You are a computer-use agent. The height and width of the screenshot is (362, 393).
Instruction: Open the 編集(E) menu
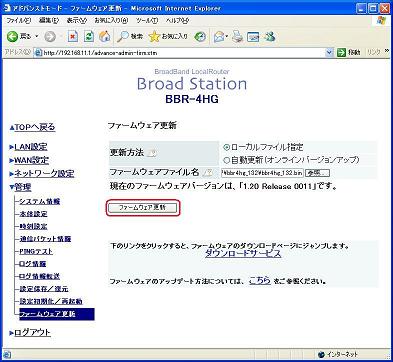[49, 21]
